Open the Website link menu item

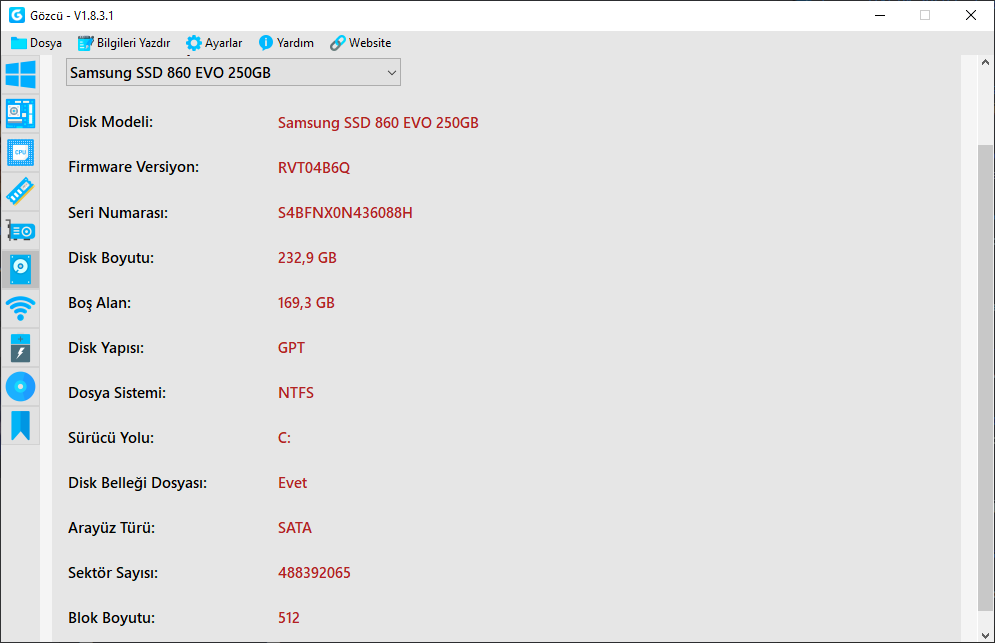[360, 43]
